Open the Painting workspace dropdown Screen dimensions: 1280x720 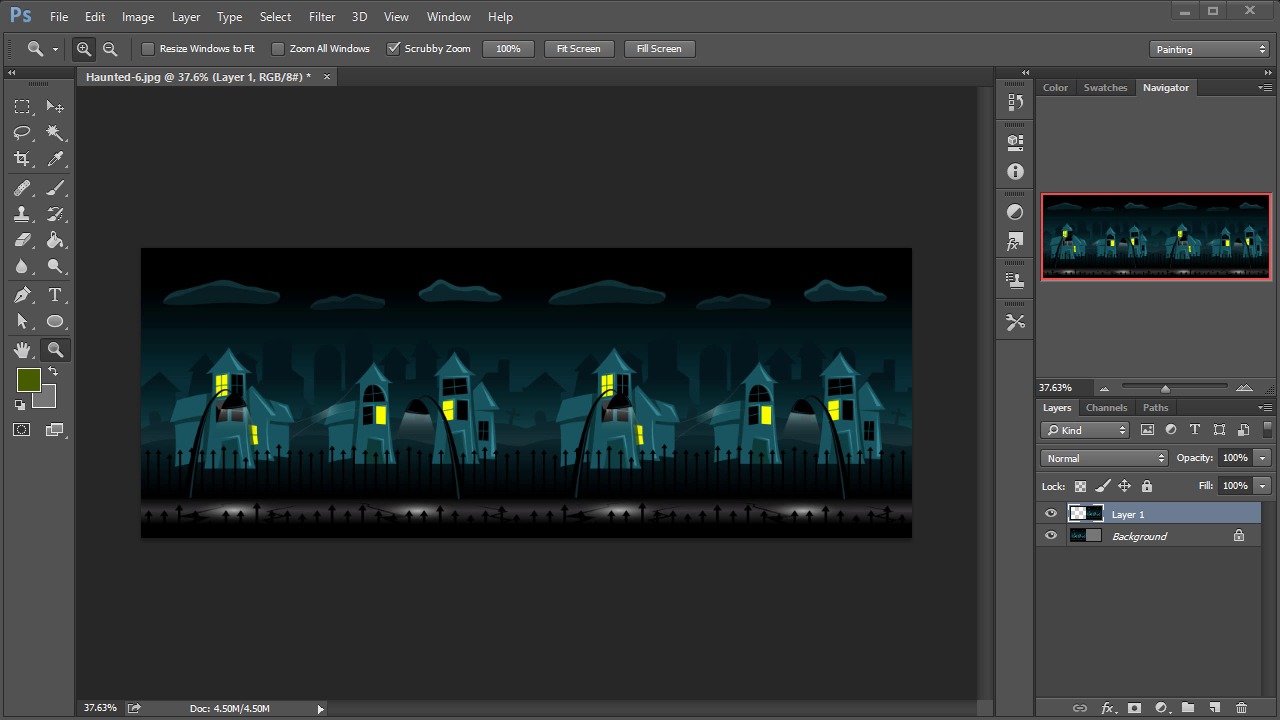pos(1209,49)
